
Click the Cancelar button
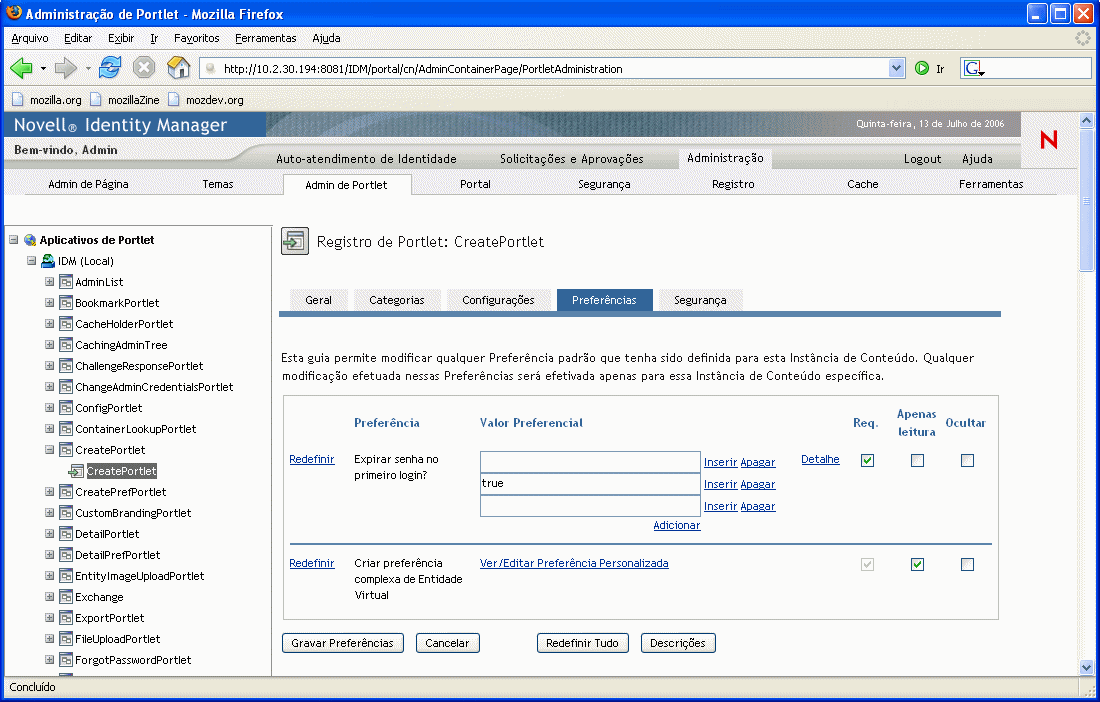(447, 643)
